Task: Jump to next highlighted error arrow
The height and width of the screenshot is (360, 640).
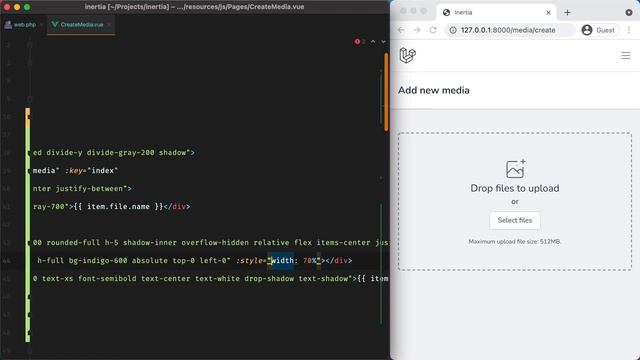Action: click(383, 42)
